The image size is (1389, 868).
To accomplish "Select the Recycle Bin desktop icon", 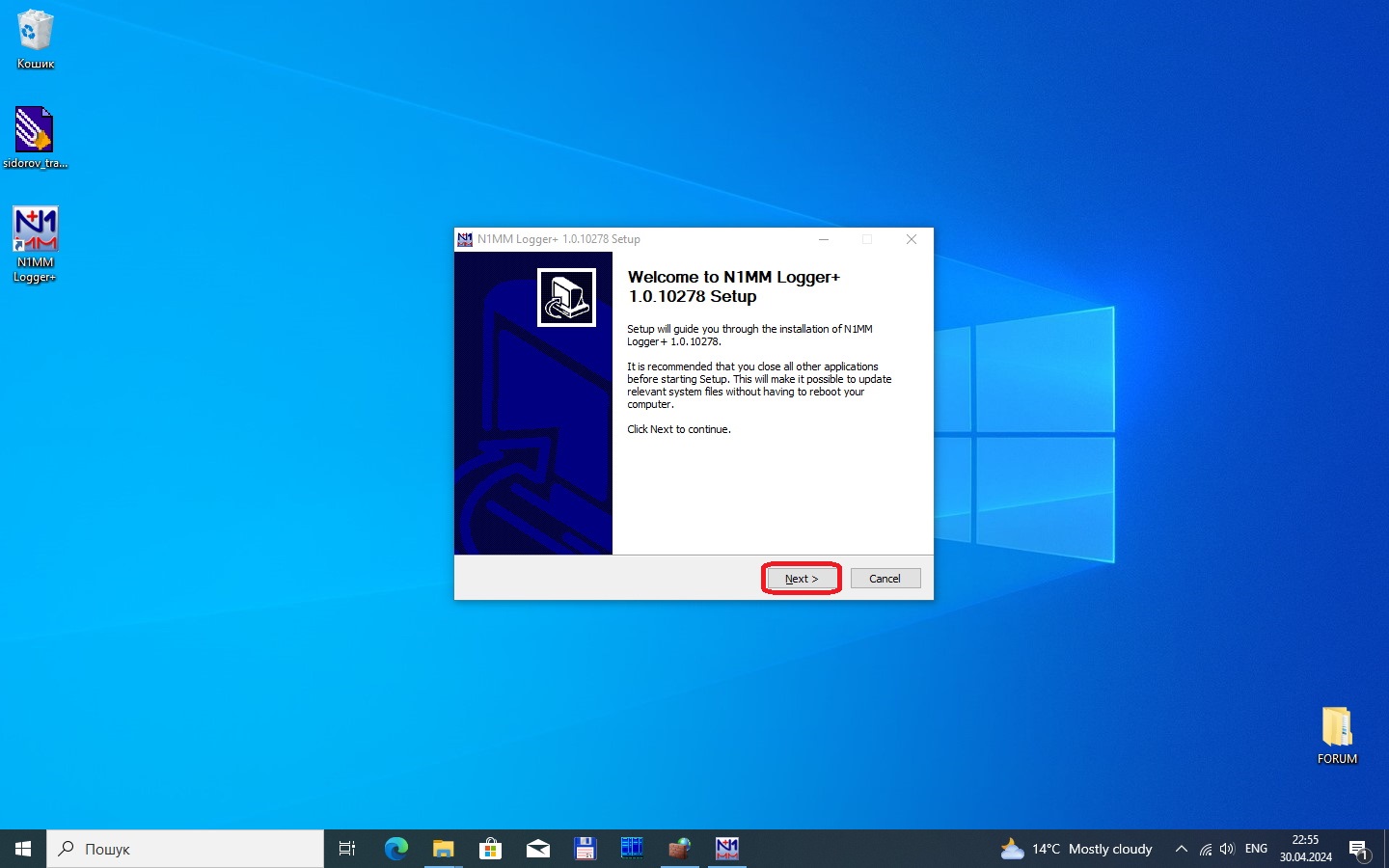I will (36, 40).
